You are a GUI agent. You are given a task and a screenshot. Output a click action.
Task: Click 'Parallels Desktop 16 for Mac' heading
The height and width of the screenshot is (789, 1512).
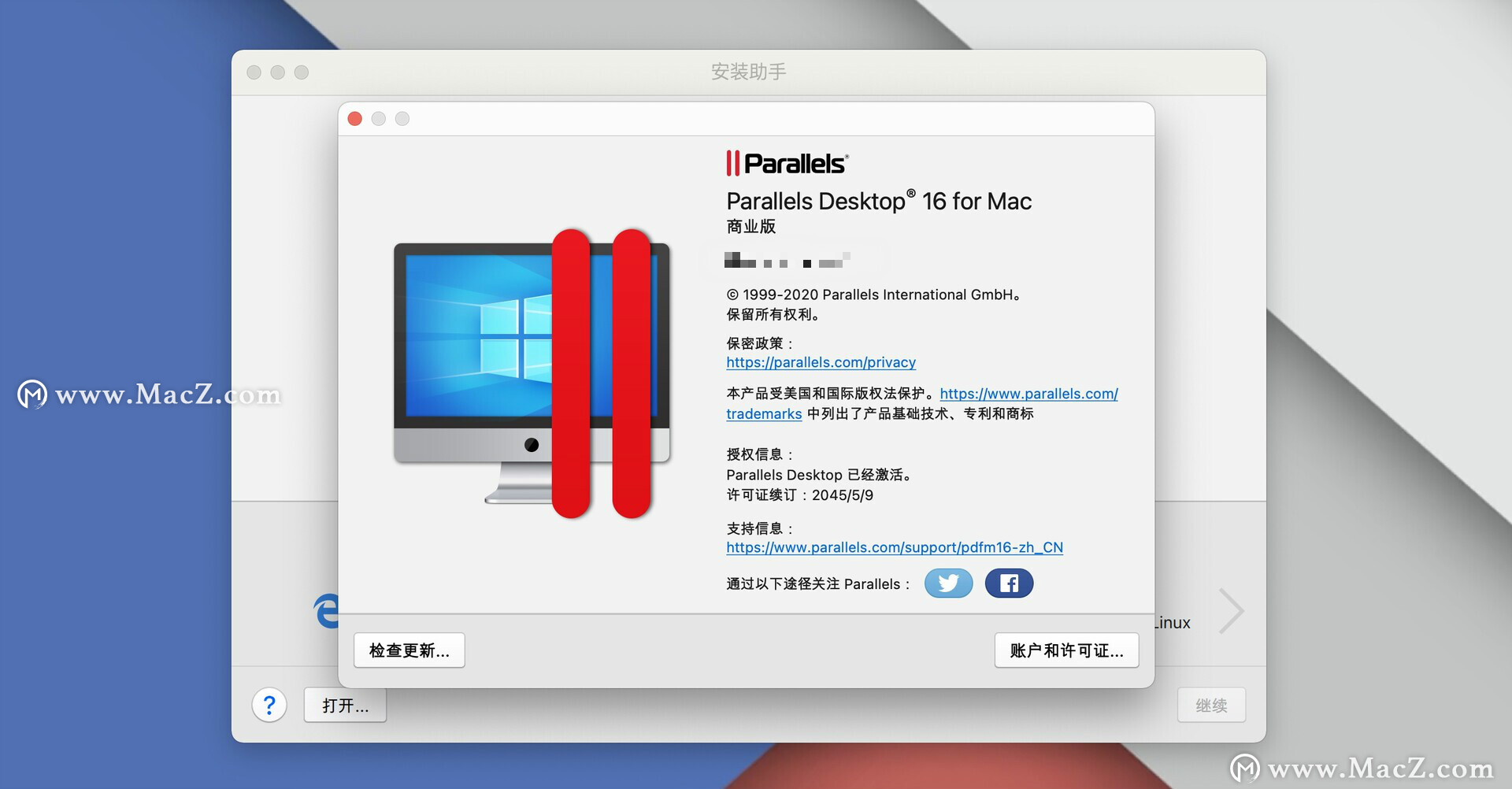(879, 202)
